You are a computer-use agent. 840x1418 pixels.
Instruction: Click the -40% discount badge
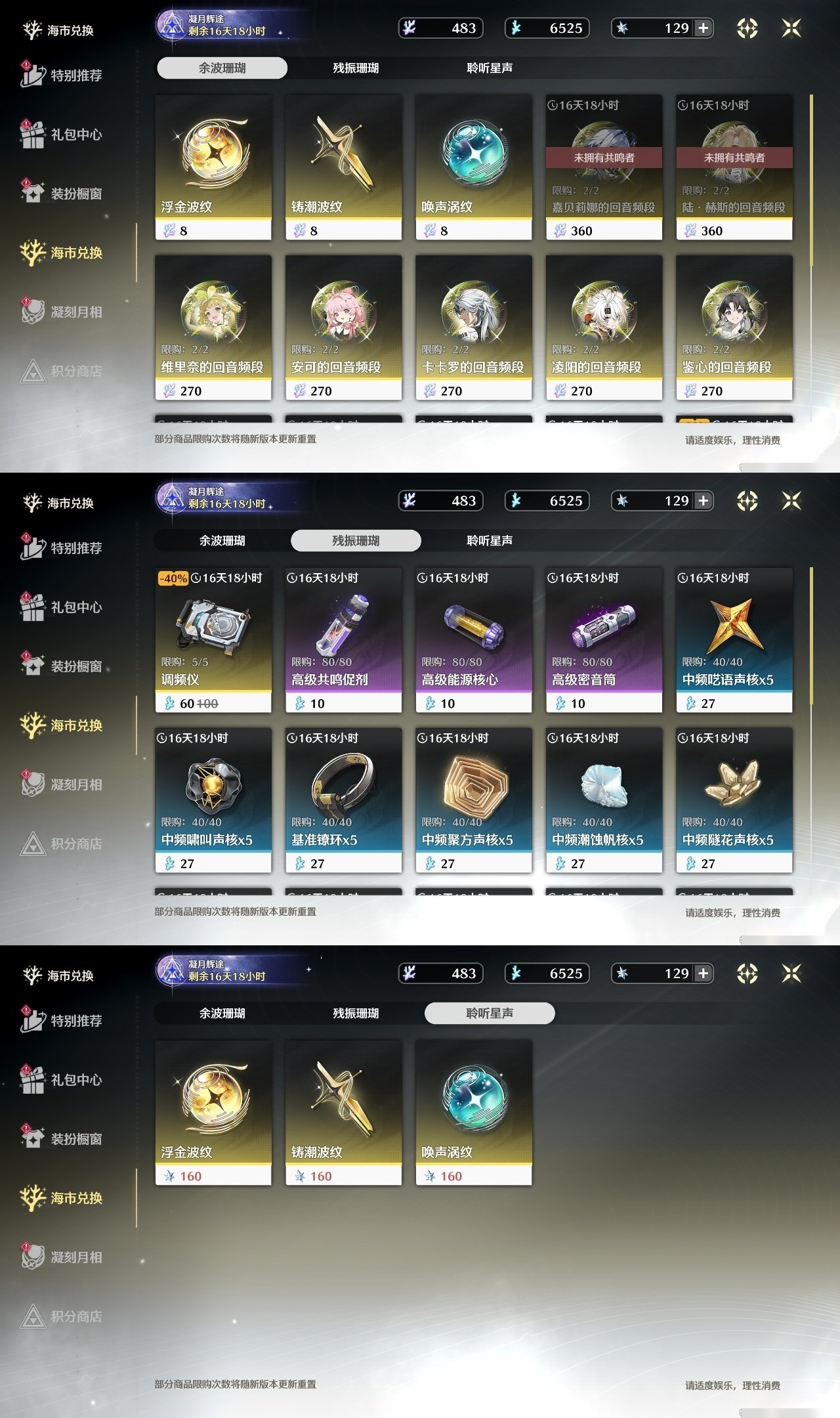point(173,578)
